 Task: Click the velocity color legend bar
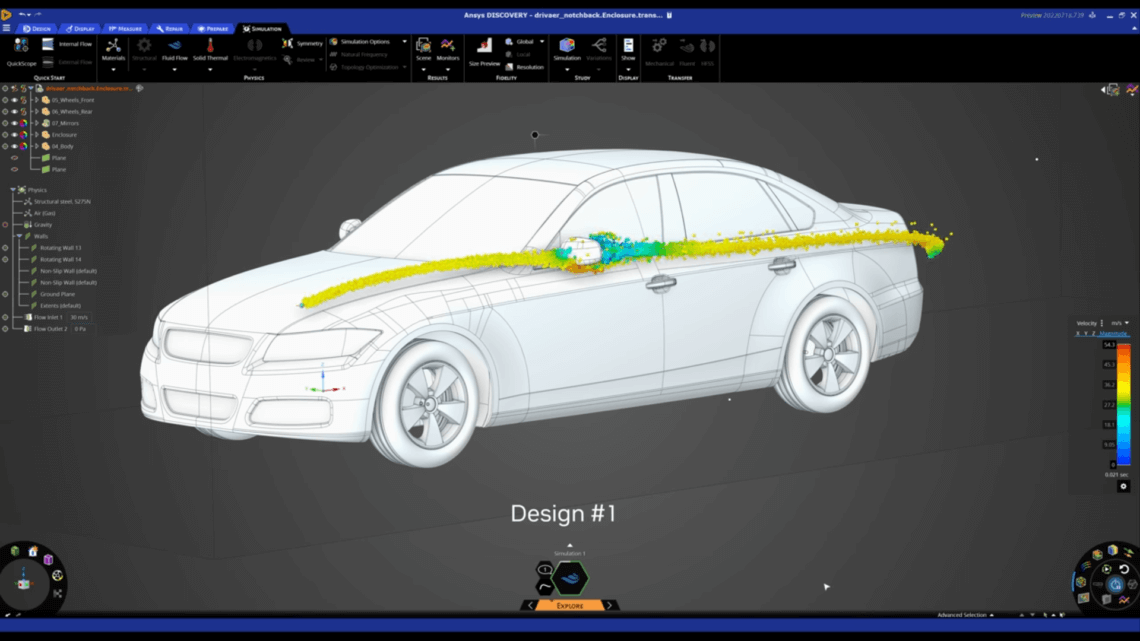1123,404
